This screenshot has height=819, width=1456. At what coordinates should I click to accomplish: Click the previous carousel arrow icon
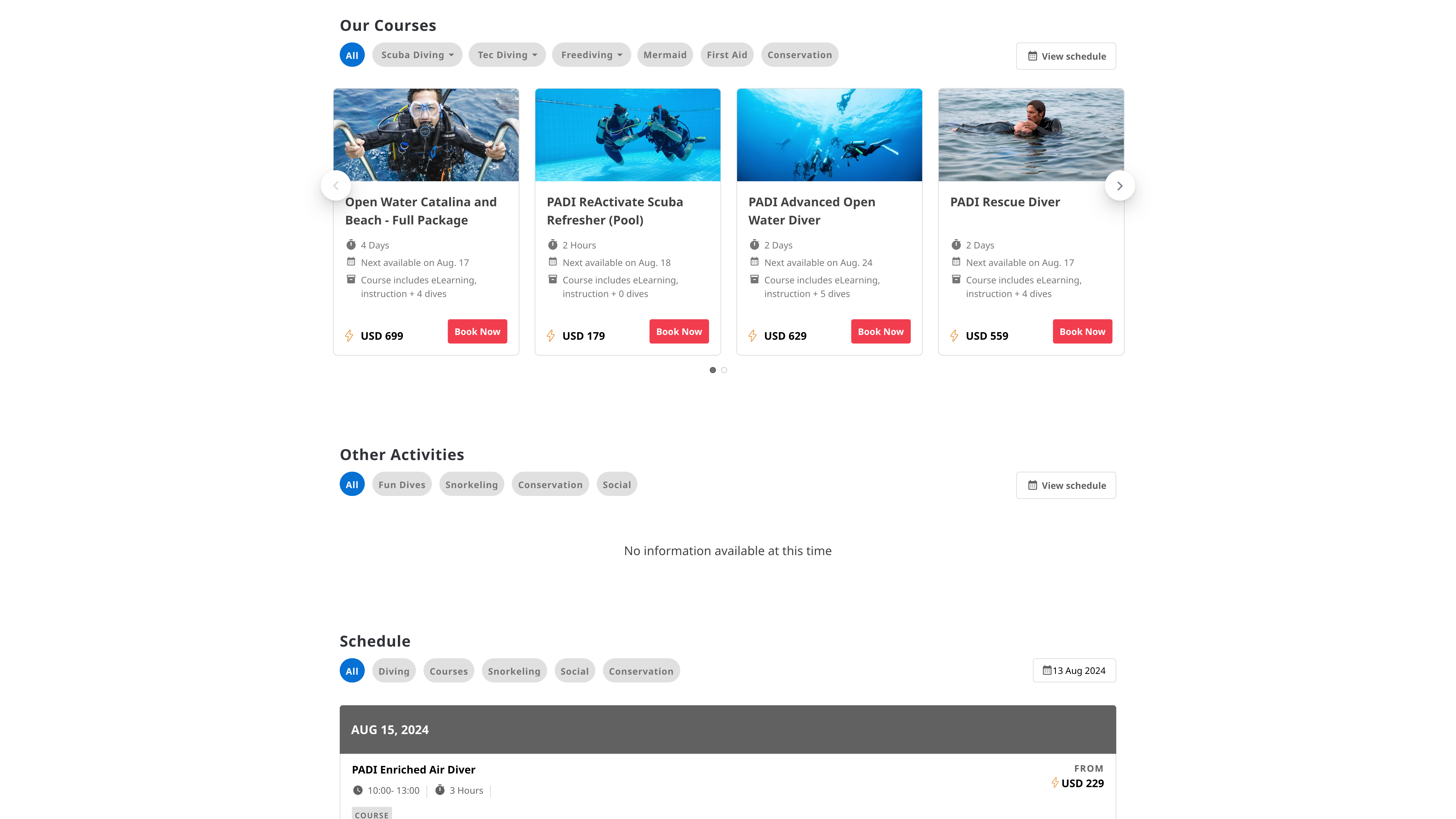(x=336, y=185)
